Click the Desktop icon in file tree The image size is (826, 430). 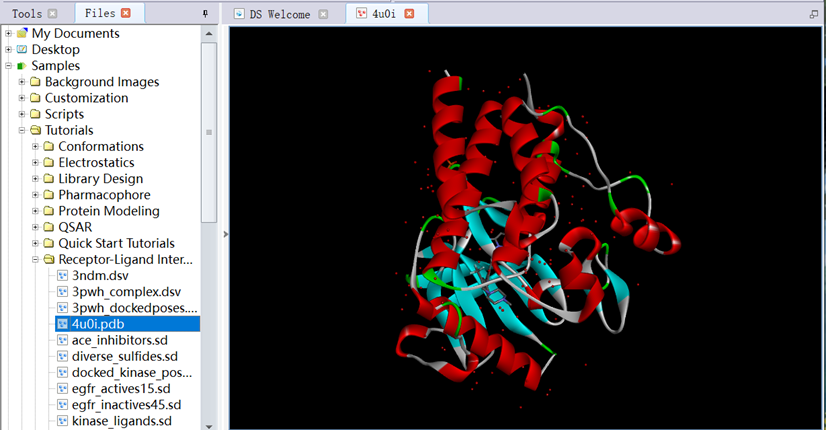coord(22,50)
